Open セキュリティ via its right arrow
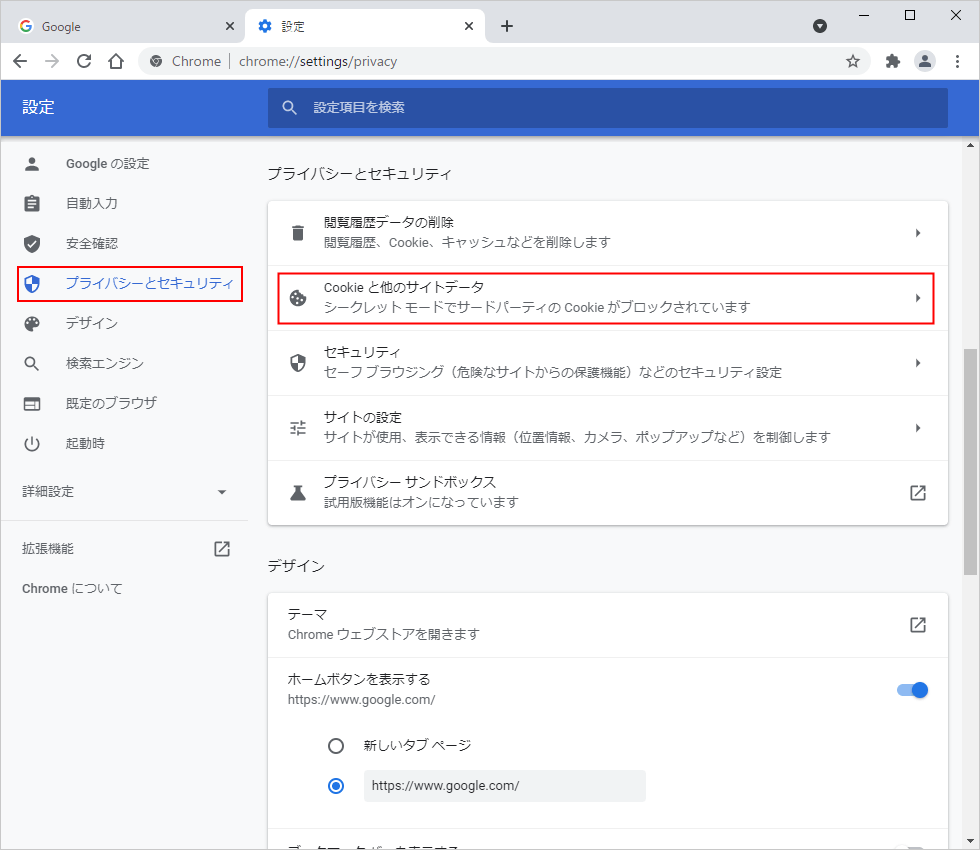The width and height of the screenshot is (980, 850). 918,363
